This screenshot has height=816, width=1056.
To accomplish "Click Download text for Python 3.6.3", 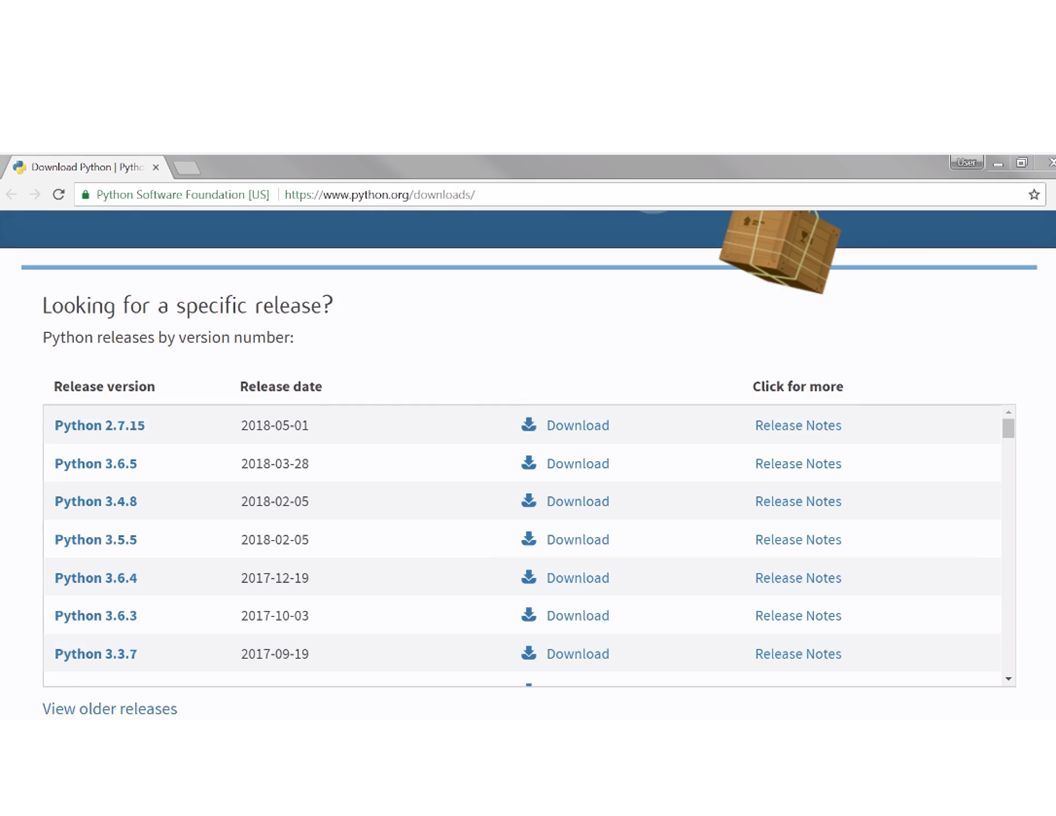I will click(x=578, y=616).
